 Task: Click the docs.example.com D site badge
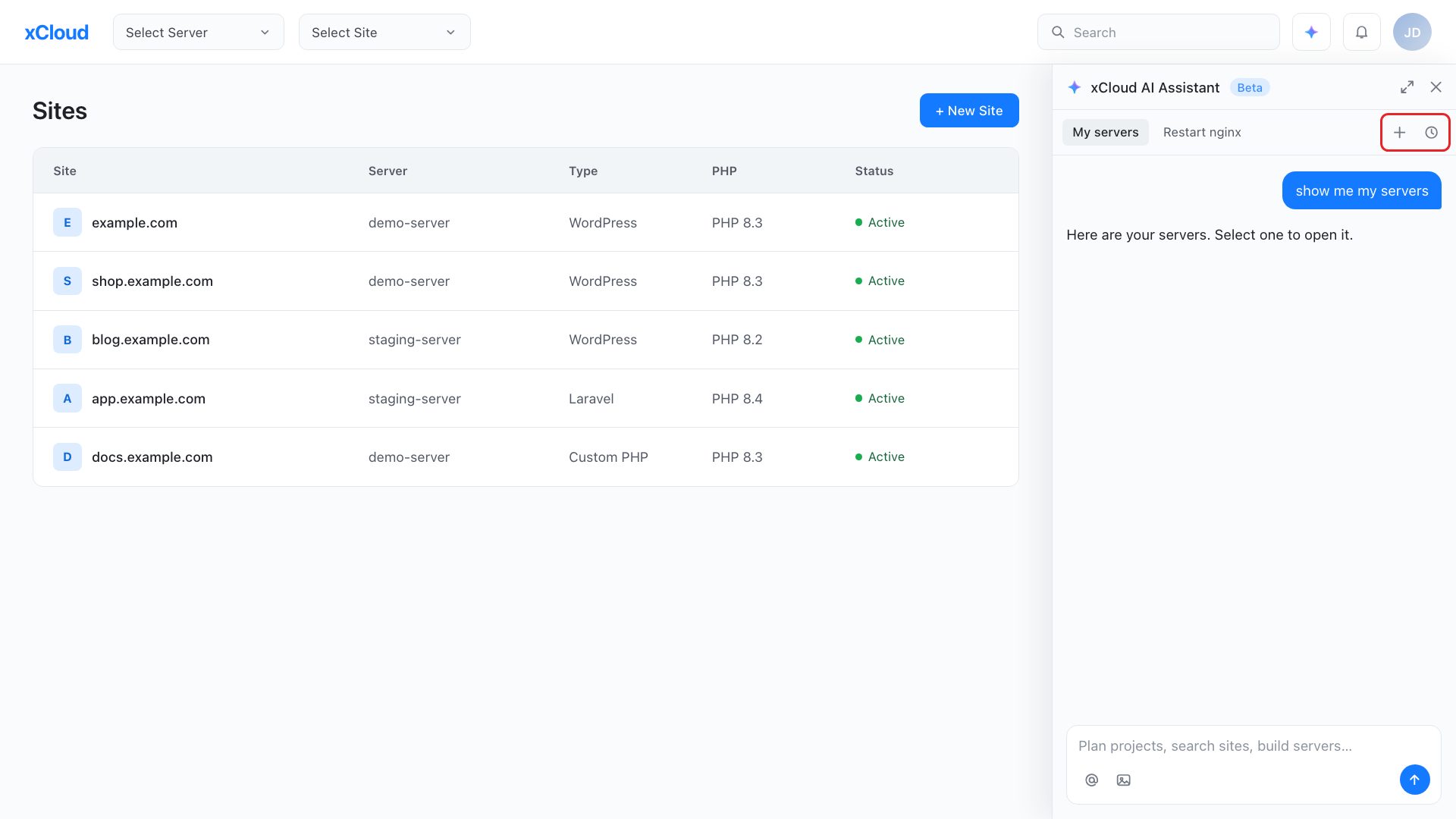click(x=67, y=457)
